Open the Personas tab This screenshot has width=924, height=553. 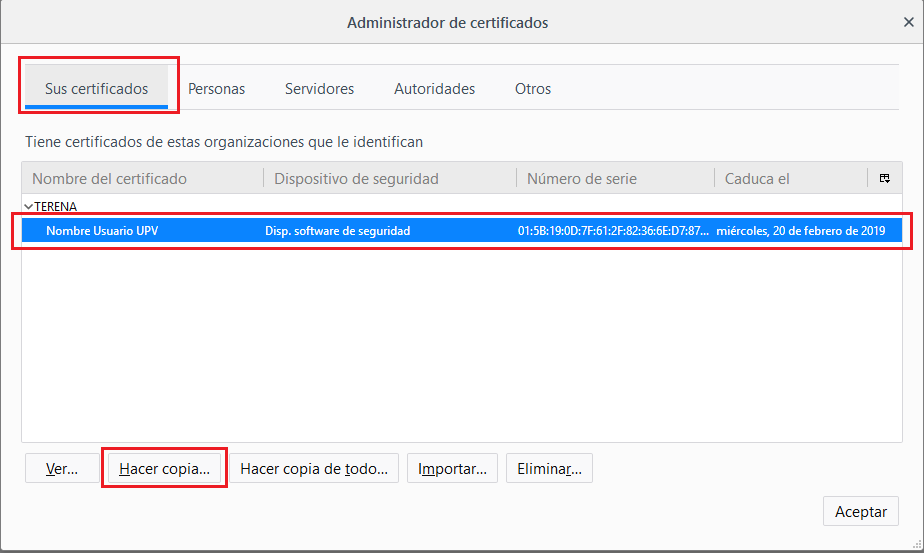coord(216,89)
